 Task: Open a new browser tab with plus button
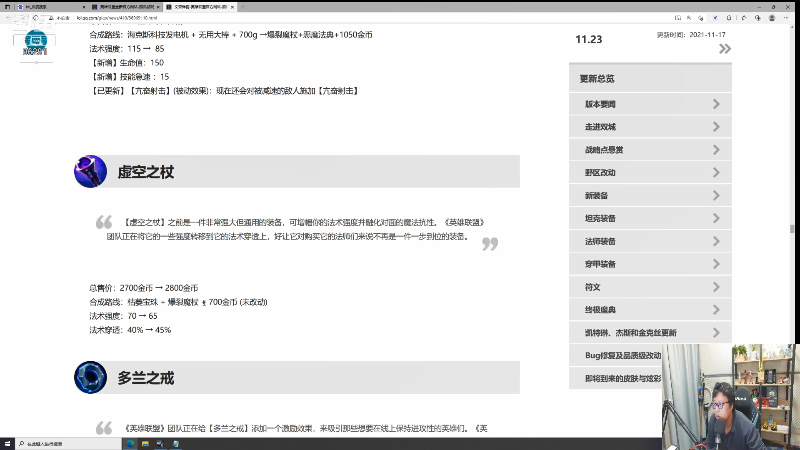pos(243,7)
